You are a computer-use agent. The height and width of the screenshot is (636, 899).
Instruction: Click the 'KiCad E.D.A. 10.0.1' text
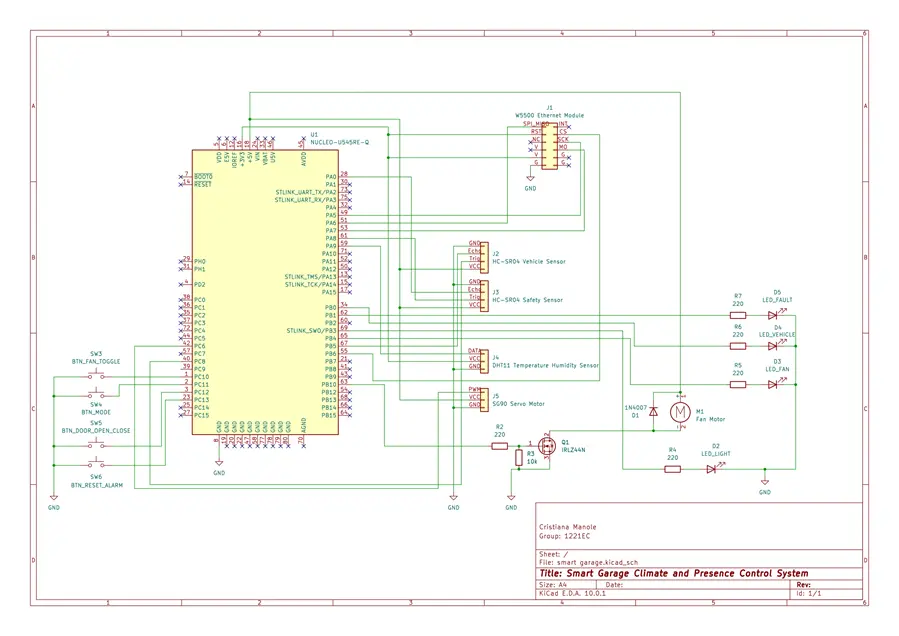tap(572, 594)
